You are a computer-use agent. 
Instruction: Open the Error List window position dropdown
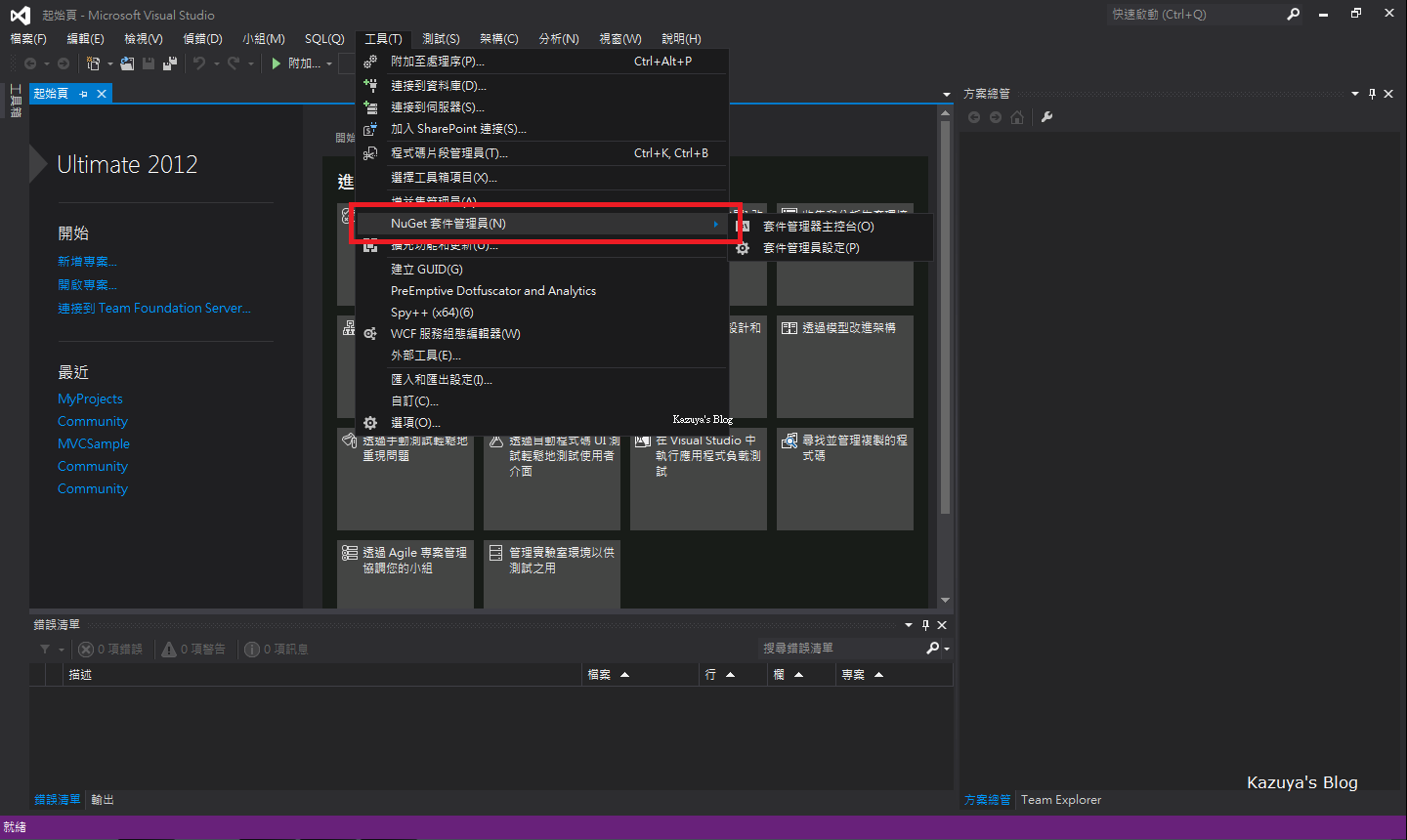909,625
